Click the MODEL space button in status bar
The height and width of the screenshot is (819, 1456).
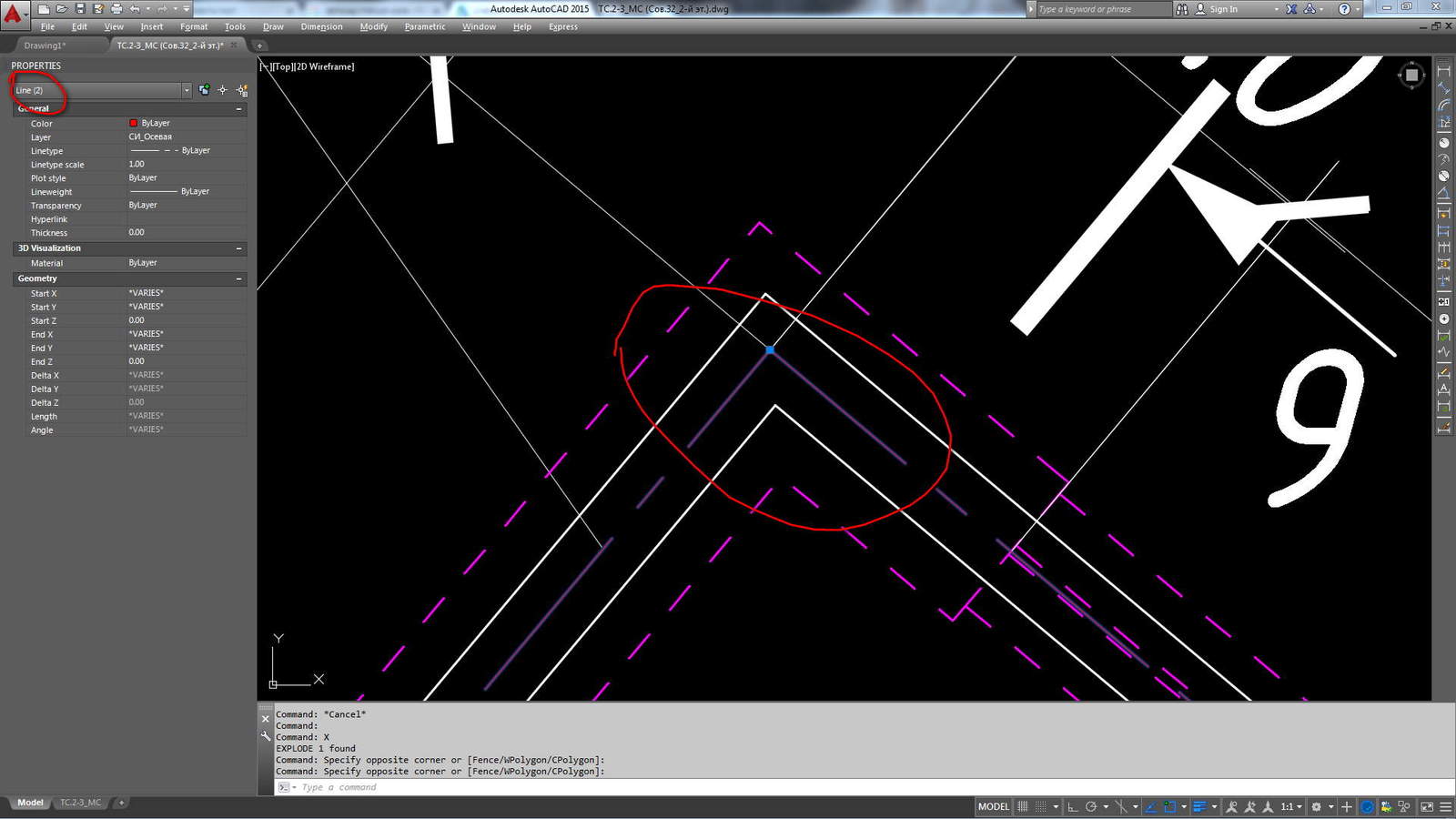(994, 807)
